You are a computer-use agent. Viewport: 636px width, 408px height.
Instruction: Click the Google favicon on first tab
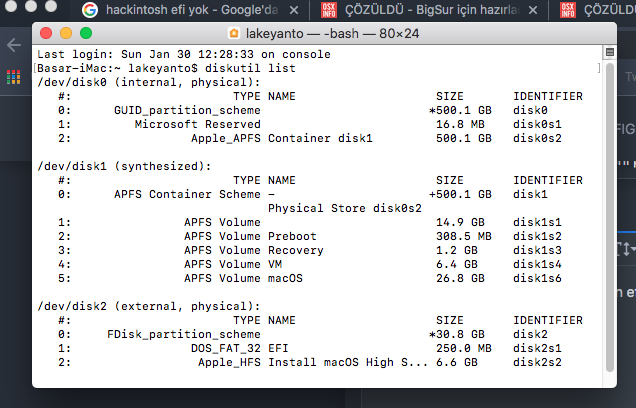[90, 11]
